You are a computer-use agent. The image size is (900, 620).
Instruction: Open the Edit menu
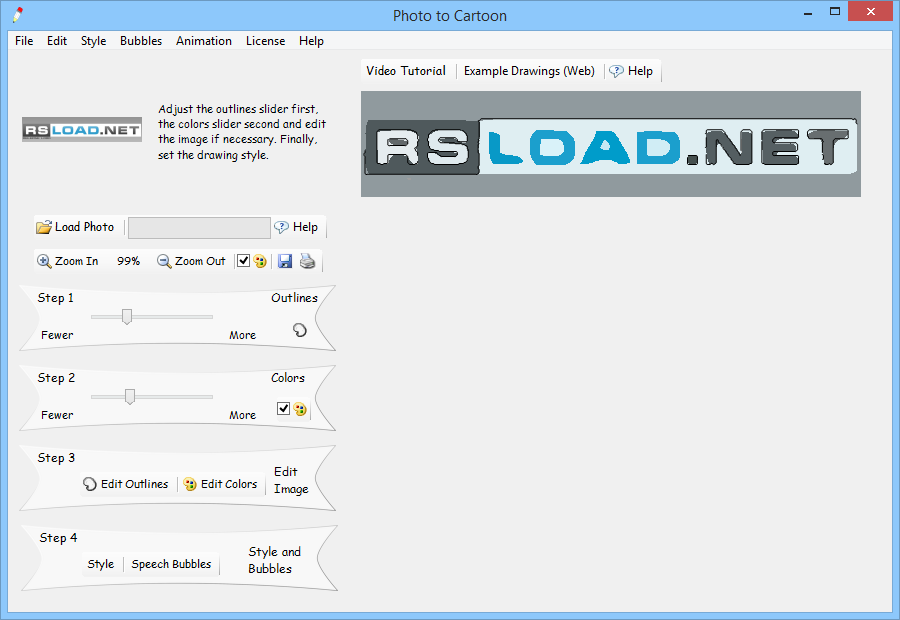click(x=57, y=41)
